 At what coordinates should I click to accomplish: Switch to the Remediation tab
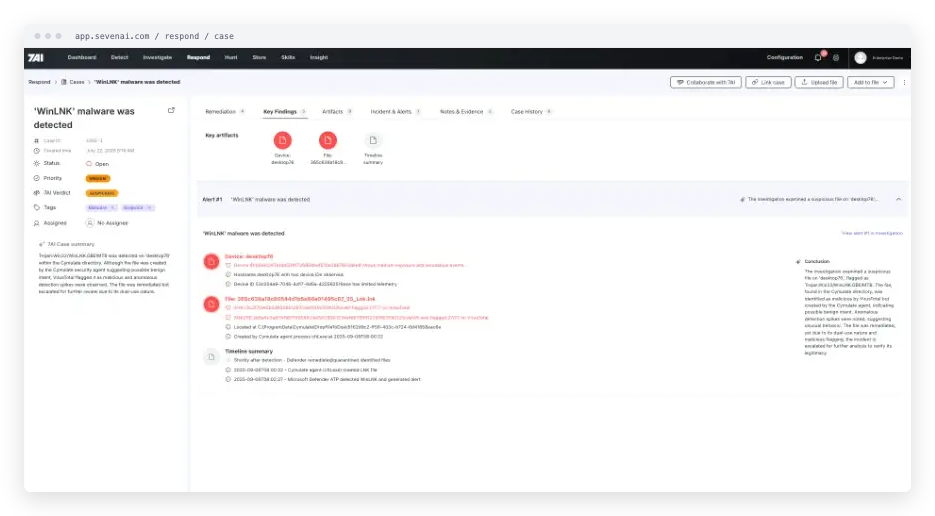pos(225,112)
